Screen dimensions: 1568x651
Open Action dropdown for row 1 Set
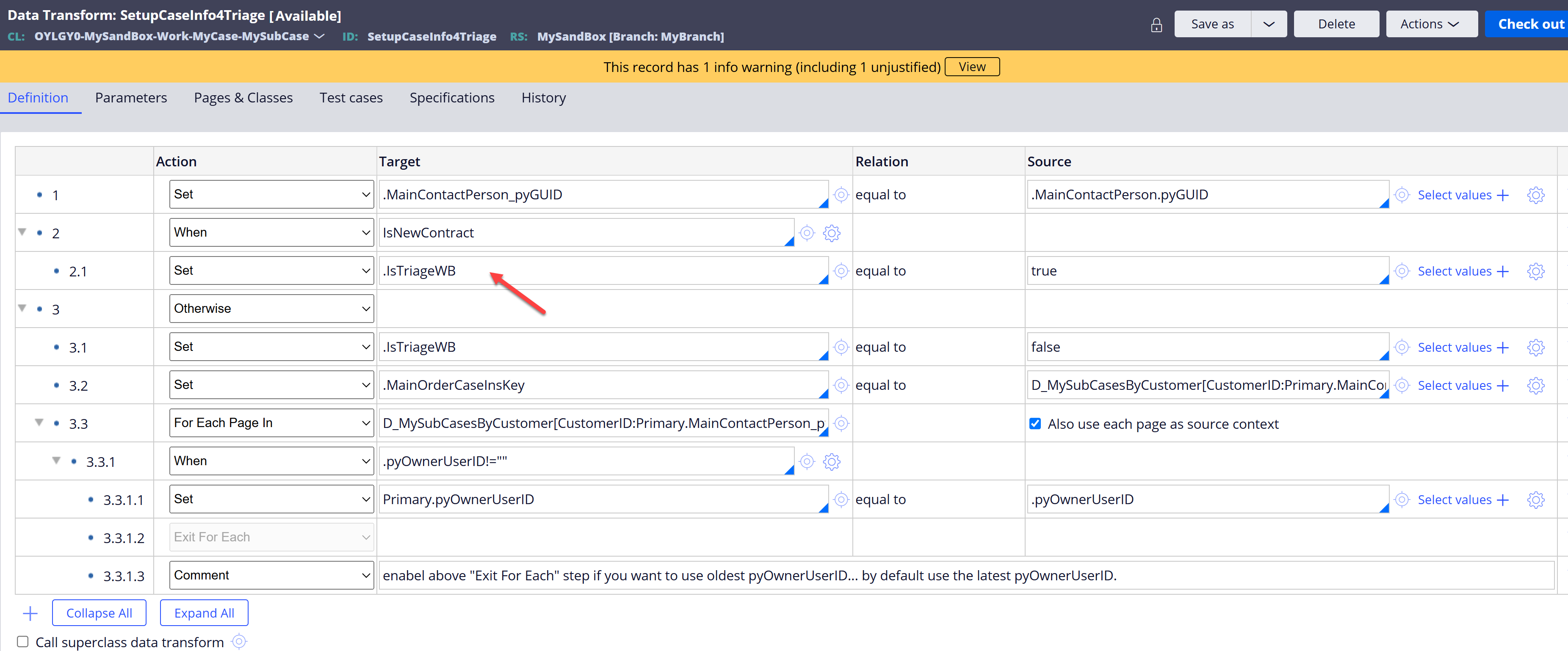(271, 195)
